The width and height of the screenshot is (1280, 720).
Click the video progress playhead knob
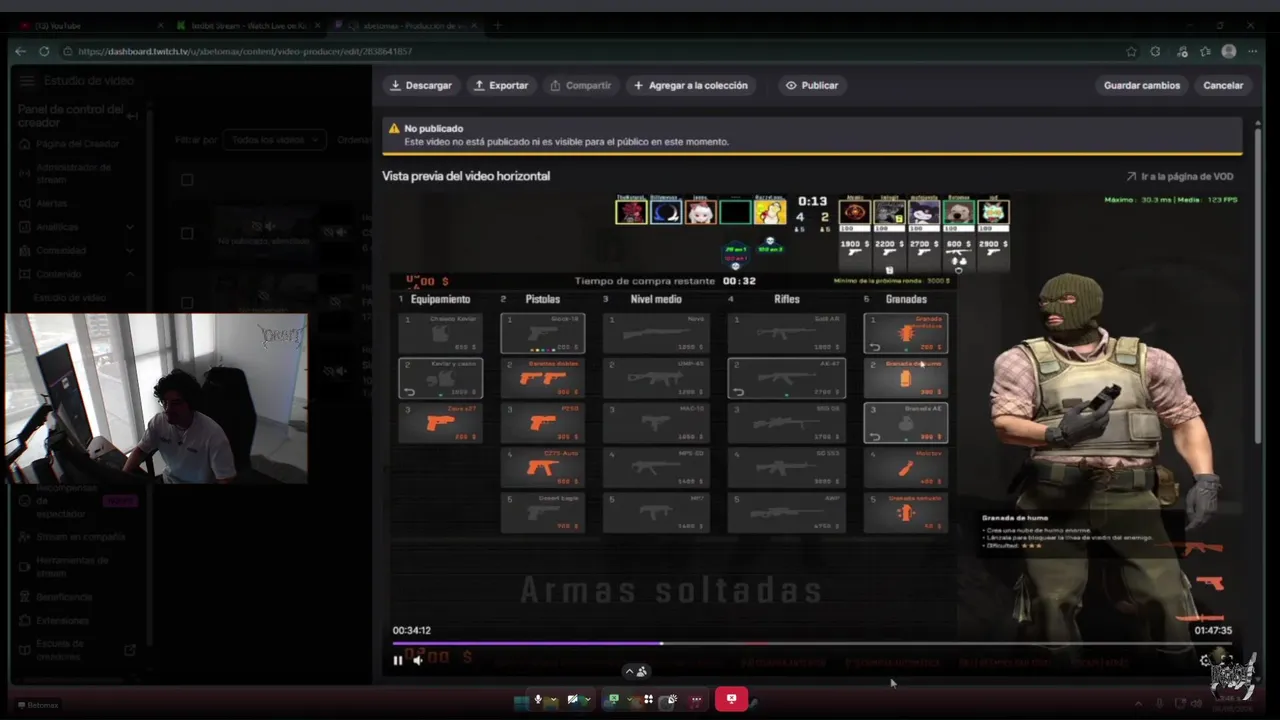[x=661, y=643]
